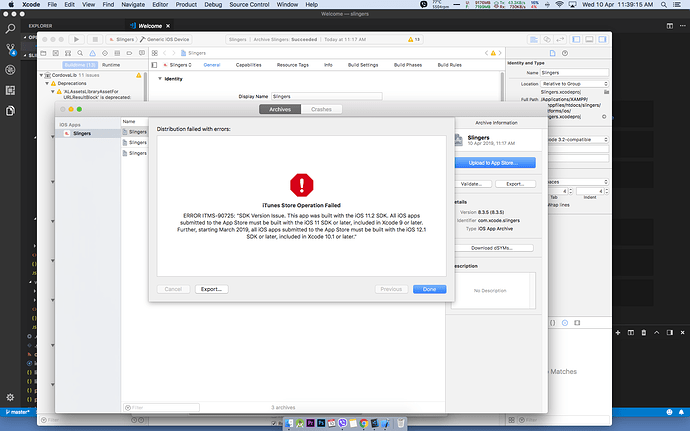Select the Buildtime (13) issues filter

[80, 65]
